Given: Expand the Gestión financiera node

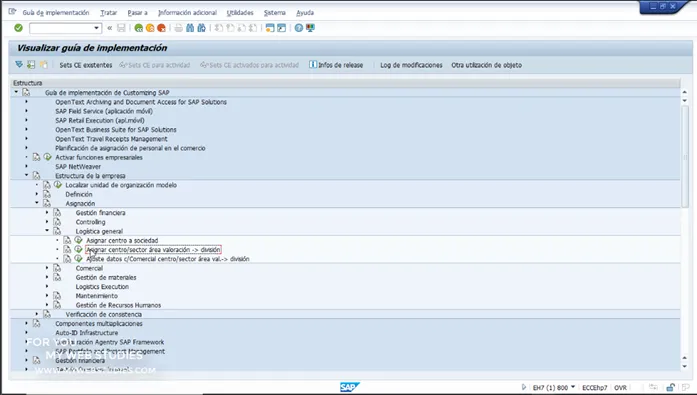Looking at the screenshot, I should click(x=47, y=212).
